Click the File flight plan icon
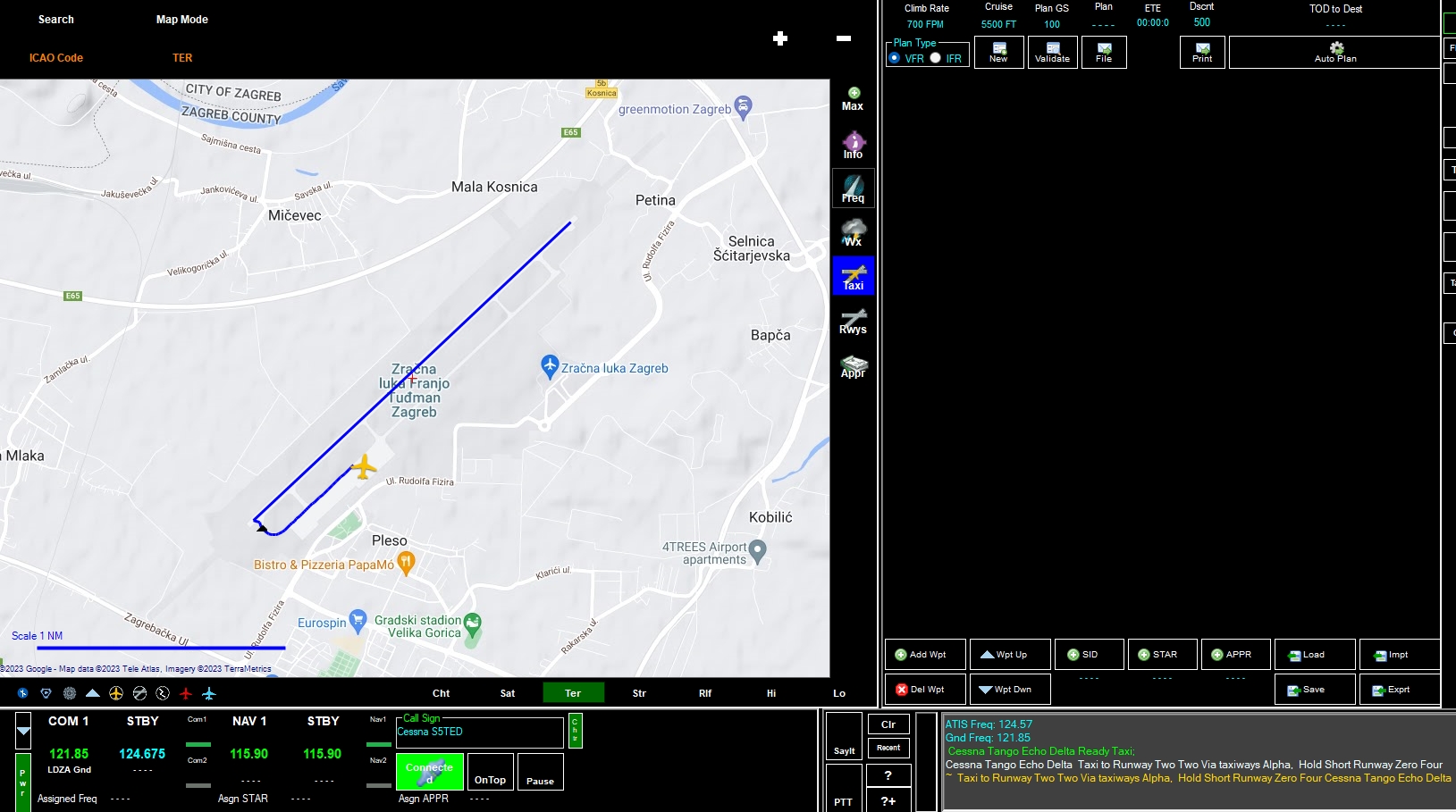This screenshot has height=812, width=1456. pyautogui.click(x=1104, y=52)
